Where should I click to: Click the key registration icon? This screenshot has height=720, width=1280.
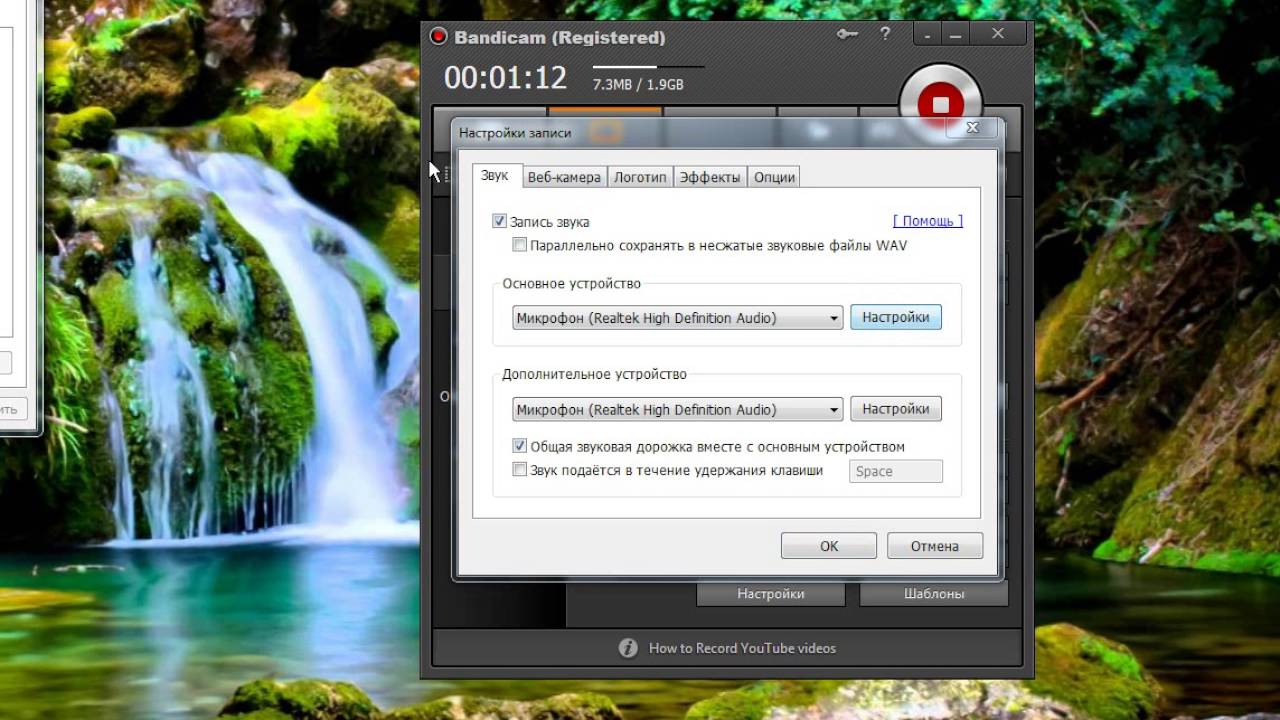click(847, 34)
